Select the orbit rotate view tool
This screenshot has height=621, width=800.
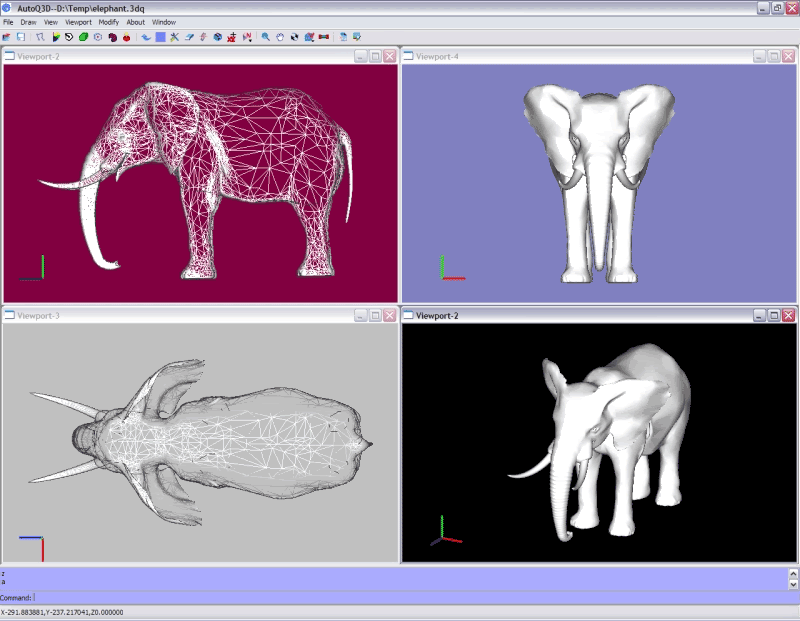pyautogui.click(x=294, y=37)
